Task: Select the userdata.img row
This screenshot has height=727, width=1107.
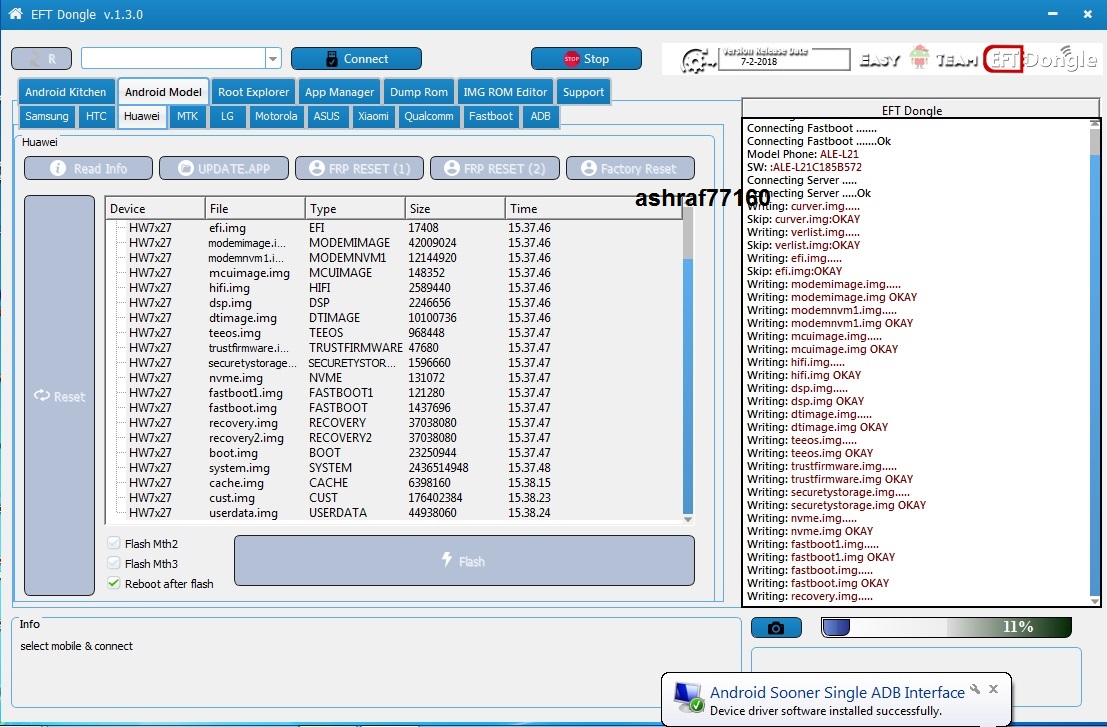Action: pos(395,512)
